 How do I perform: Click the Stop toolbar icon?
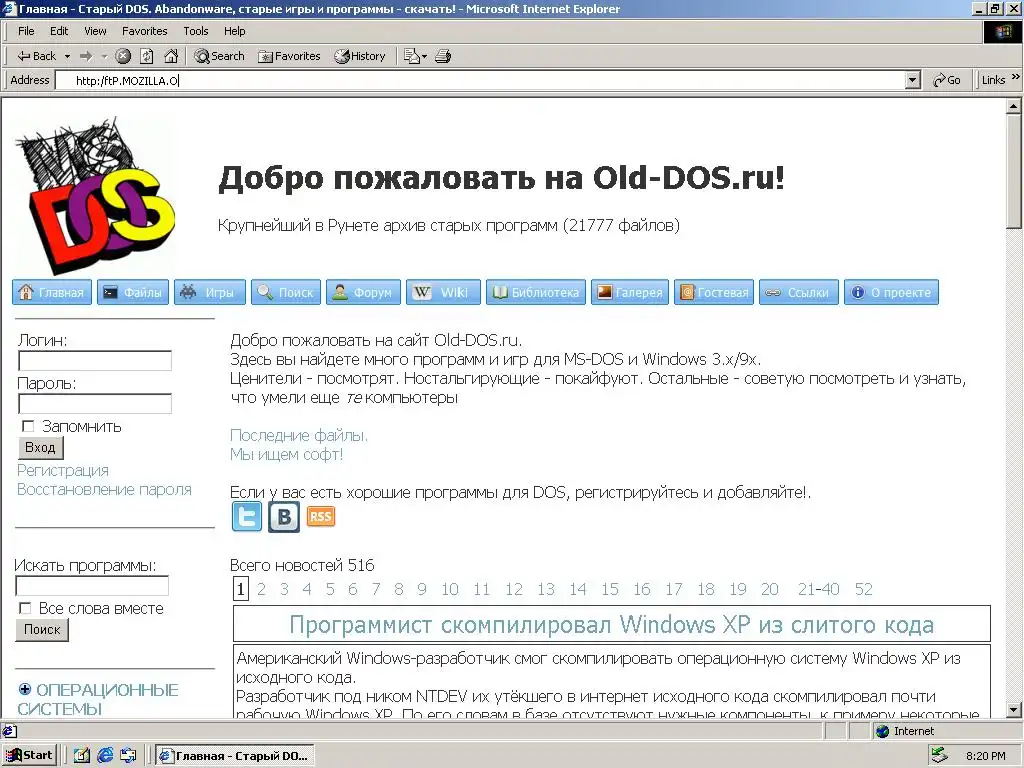(x=123, y=56)
